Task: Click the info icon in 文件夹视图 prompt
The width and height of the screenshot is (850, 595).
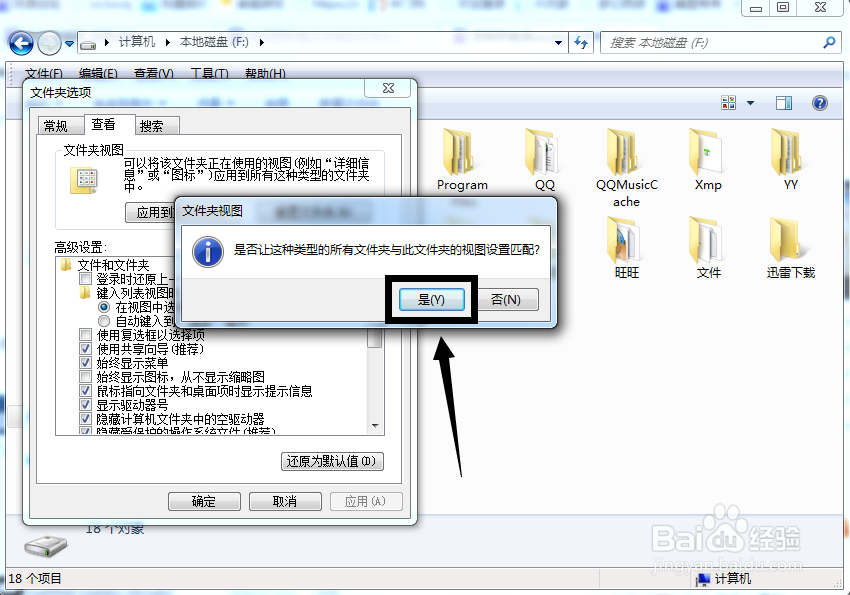Action: (208, 252)
